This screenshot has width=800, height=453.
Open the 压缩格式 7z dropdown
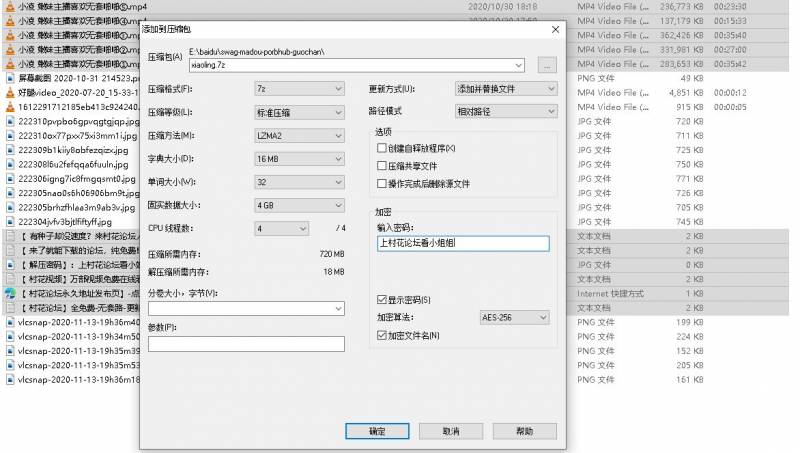[x=299, y=89]
